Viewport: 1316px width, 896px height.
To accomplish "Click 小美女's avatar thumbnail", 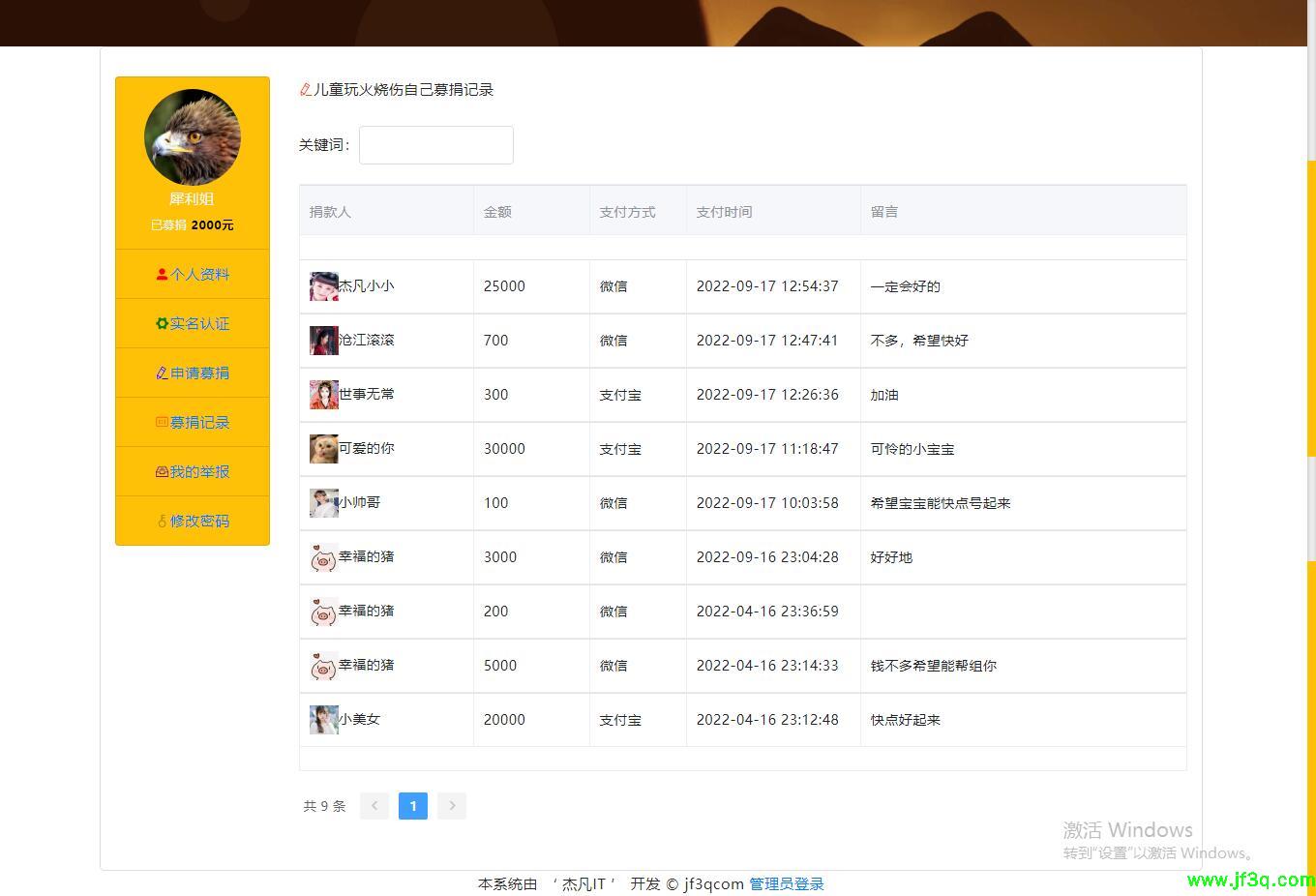I will tap(323, 719).
